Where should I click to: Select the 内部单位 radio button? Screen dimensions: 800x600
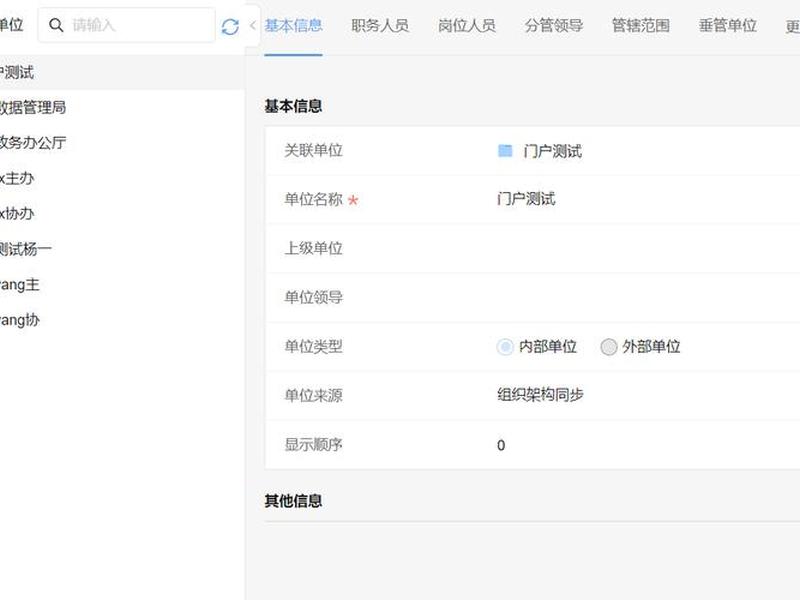[x=505, y=347]
